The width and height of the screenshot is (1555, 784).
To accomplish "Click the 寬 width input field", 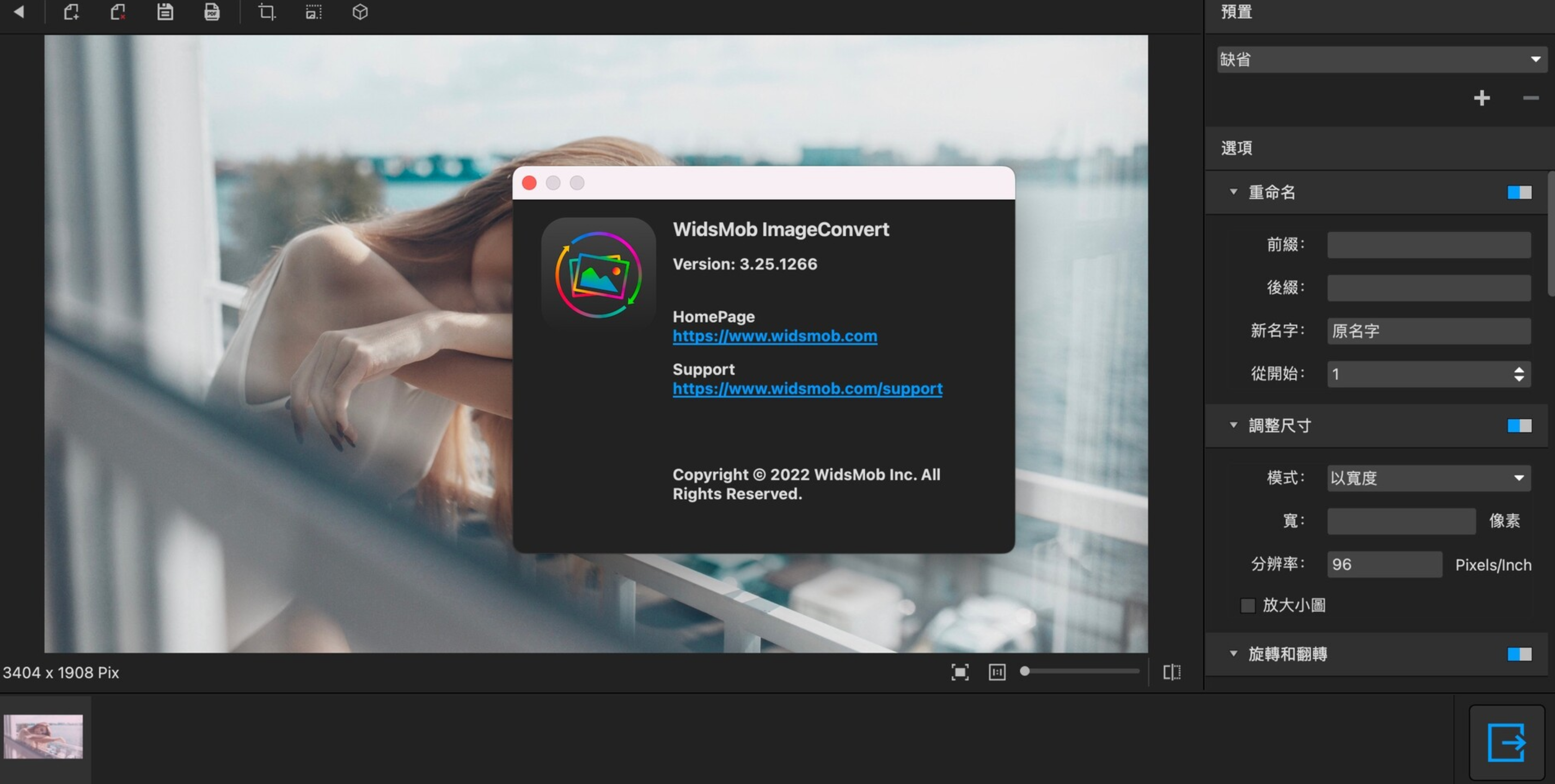I will [1401, 521].
